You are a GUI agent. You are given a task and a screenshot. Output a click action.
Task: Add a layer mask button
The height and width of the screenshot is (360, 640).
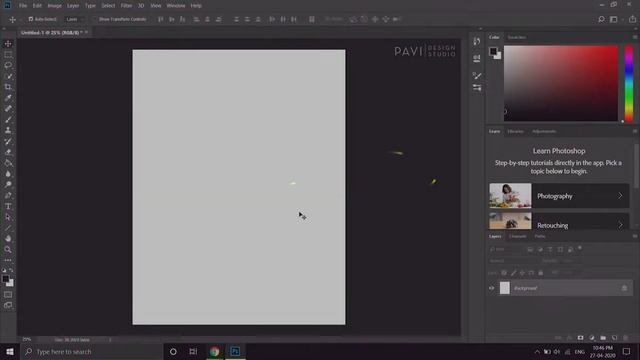580,338
